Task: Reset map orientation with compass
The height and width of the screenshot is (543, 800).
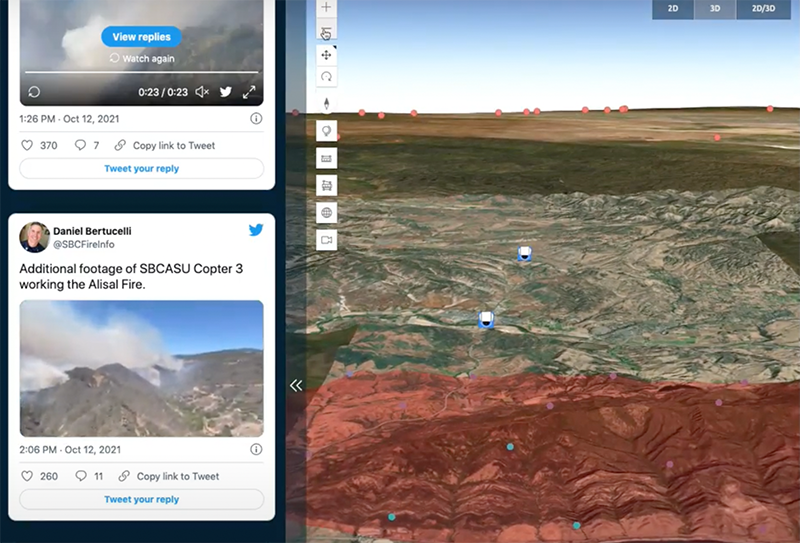Action: point(327,104)
